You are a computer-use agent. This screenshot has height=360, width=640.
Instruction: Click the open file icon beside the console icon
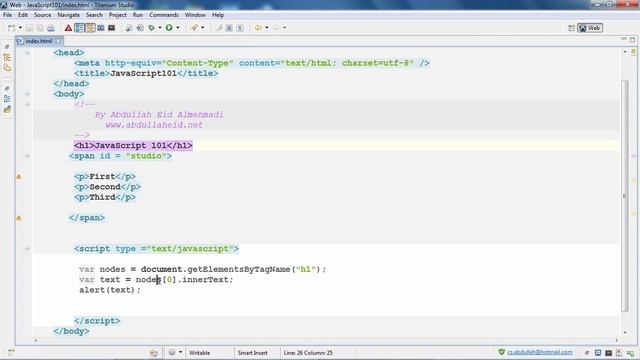coord(129,28)
